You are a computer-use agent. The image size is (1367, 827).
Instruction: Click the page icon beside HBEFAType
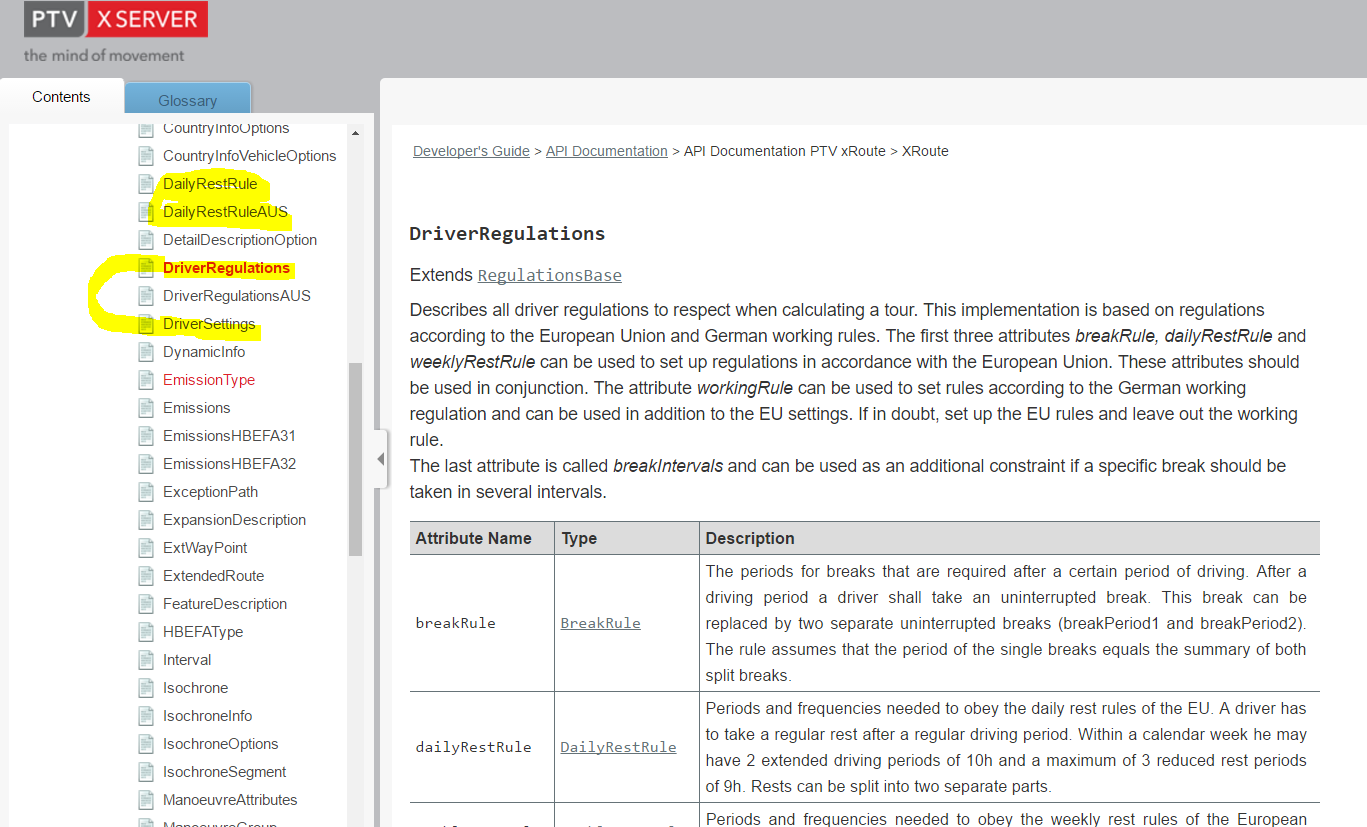click(x=146, y=632)
